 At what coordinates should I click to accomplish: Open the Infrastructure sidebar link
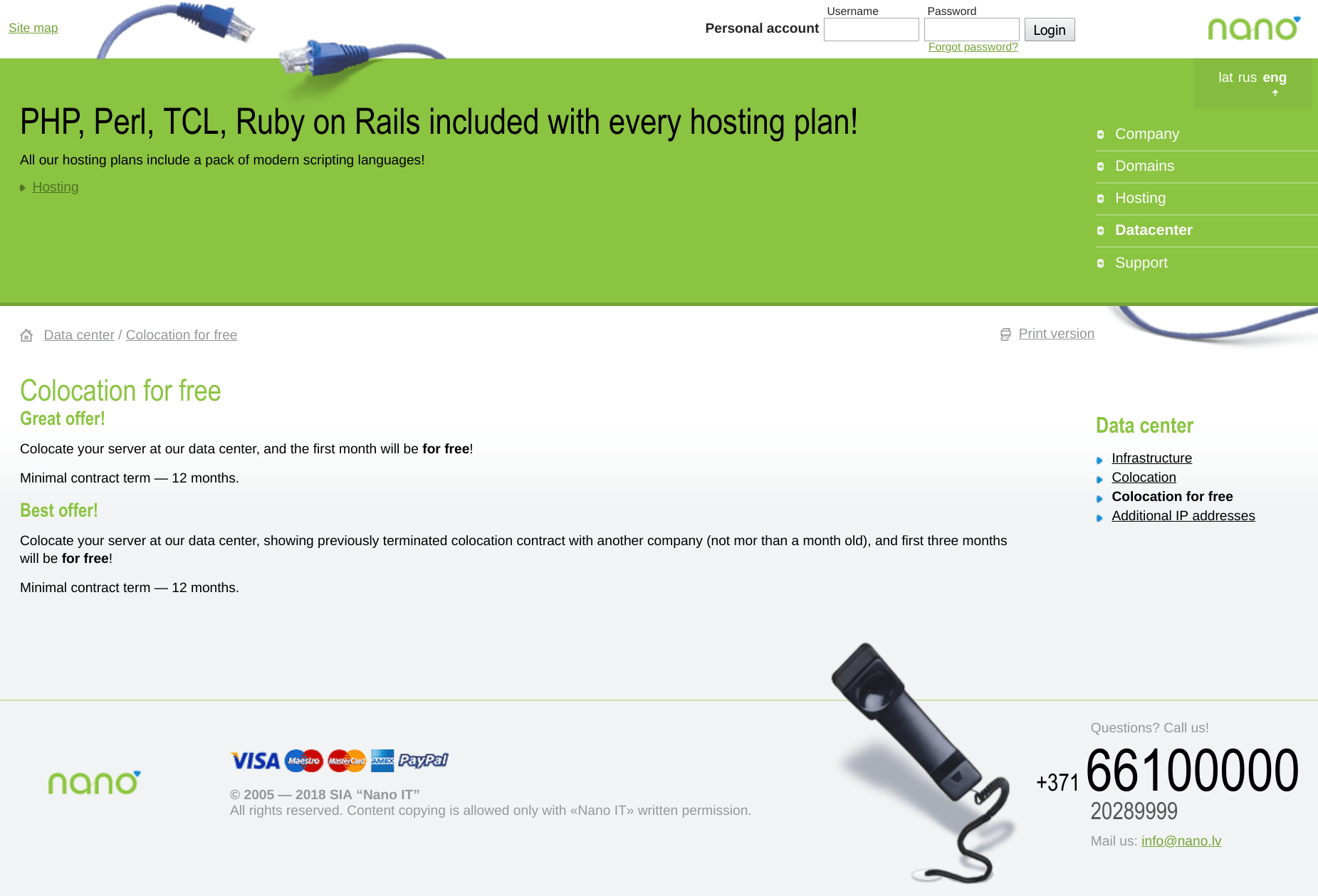click(1151, 458)
